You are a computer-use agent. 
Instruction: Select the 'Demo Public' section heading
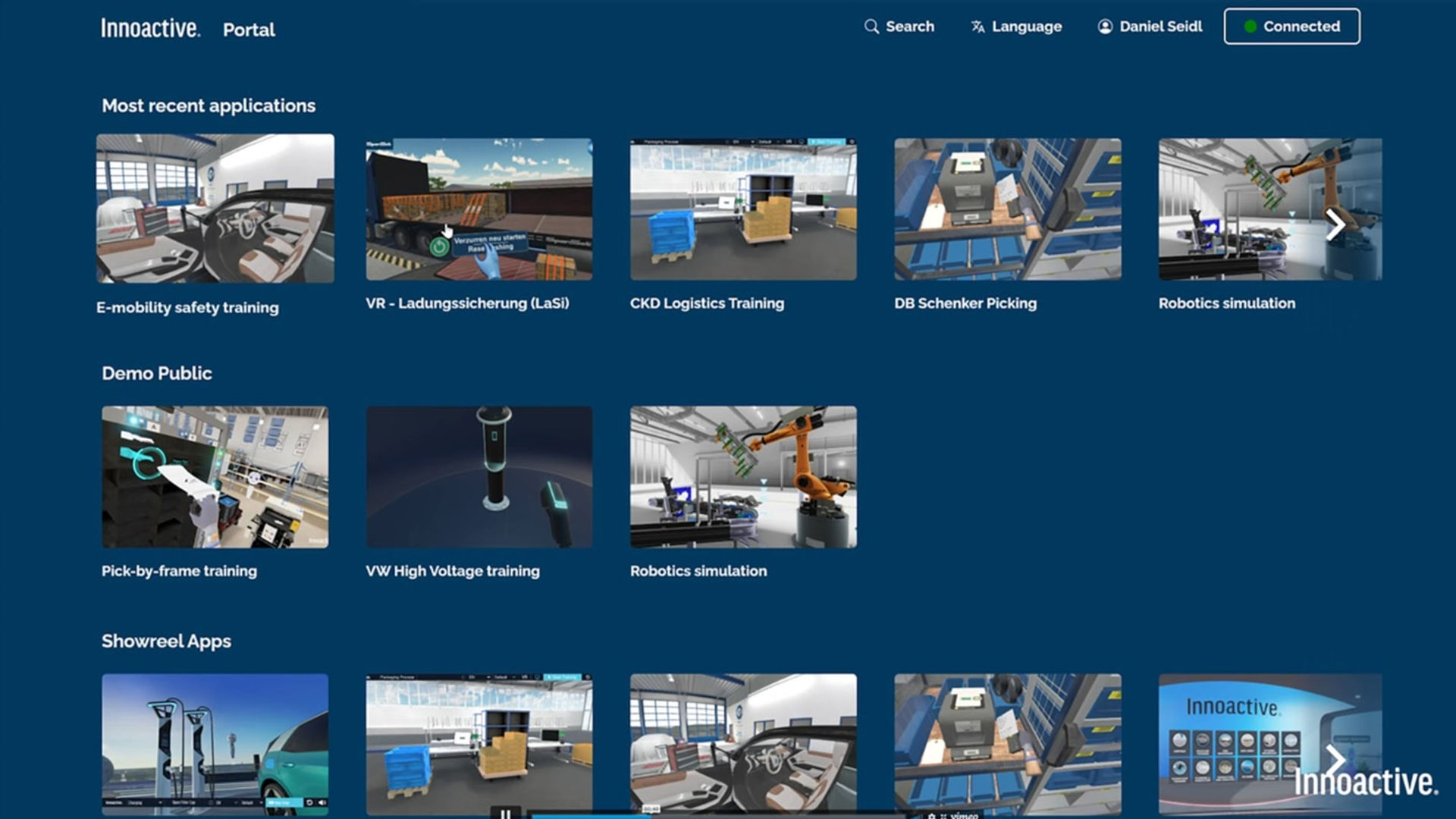[157, 373]
